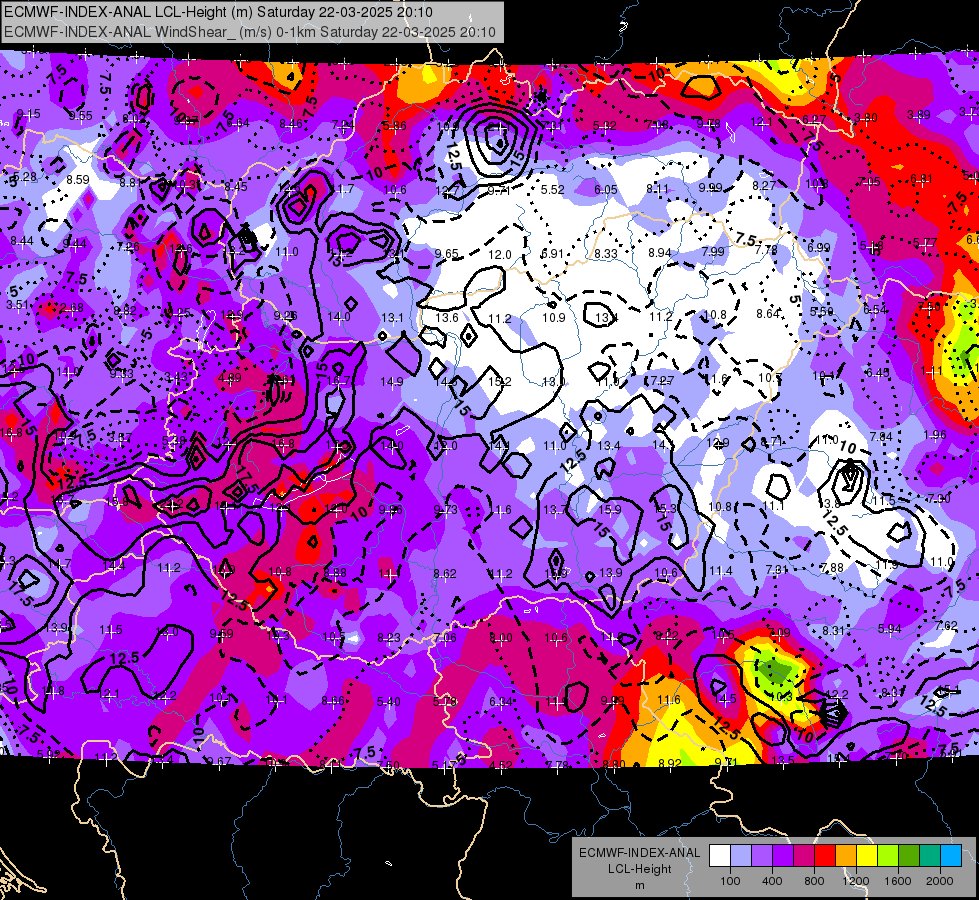Click the wind shear value 15.2
The height and width of the screenshot is (900, 979).
[499, 381]
